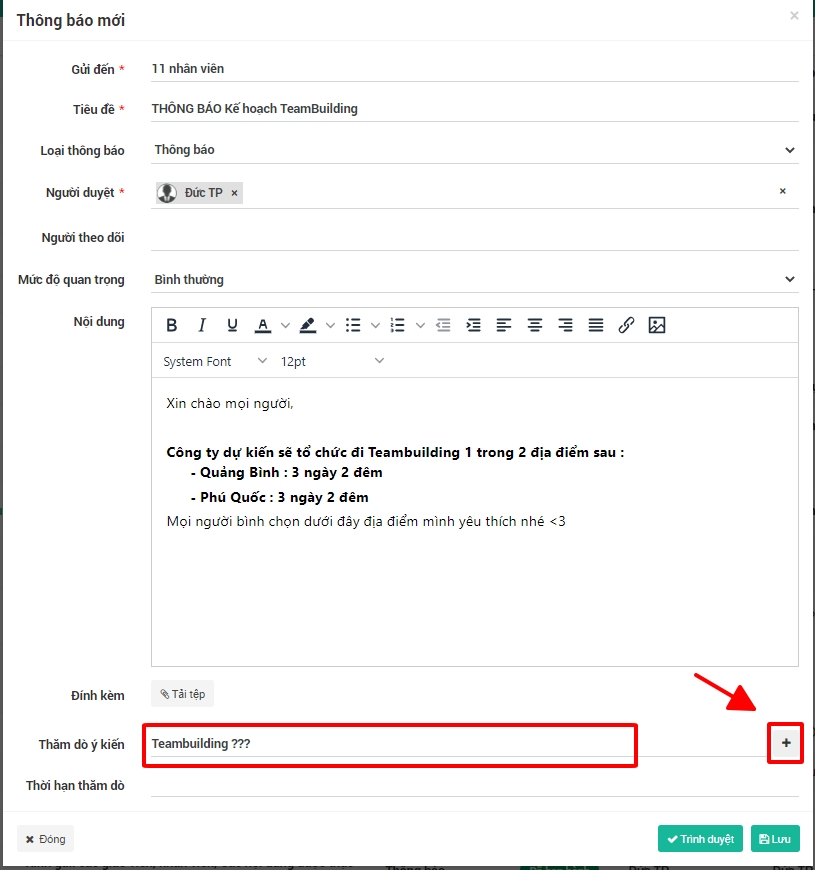The image size is (815, 870).
Task: Click the underline formatting icon
Action: [x=232, y=325]
